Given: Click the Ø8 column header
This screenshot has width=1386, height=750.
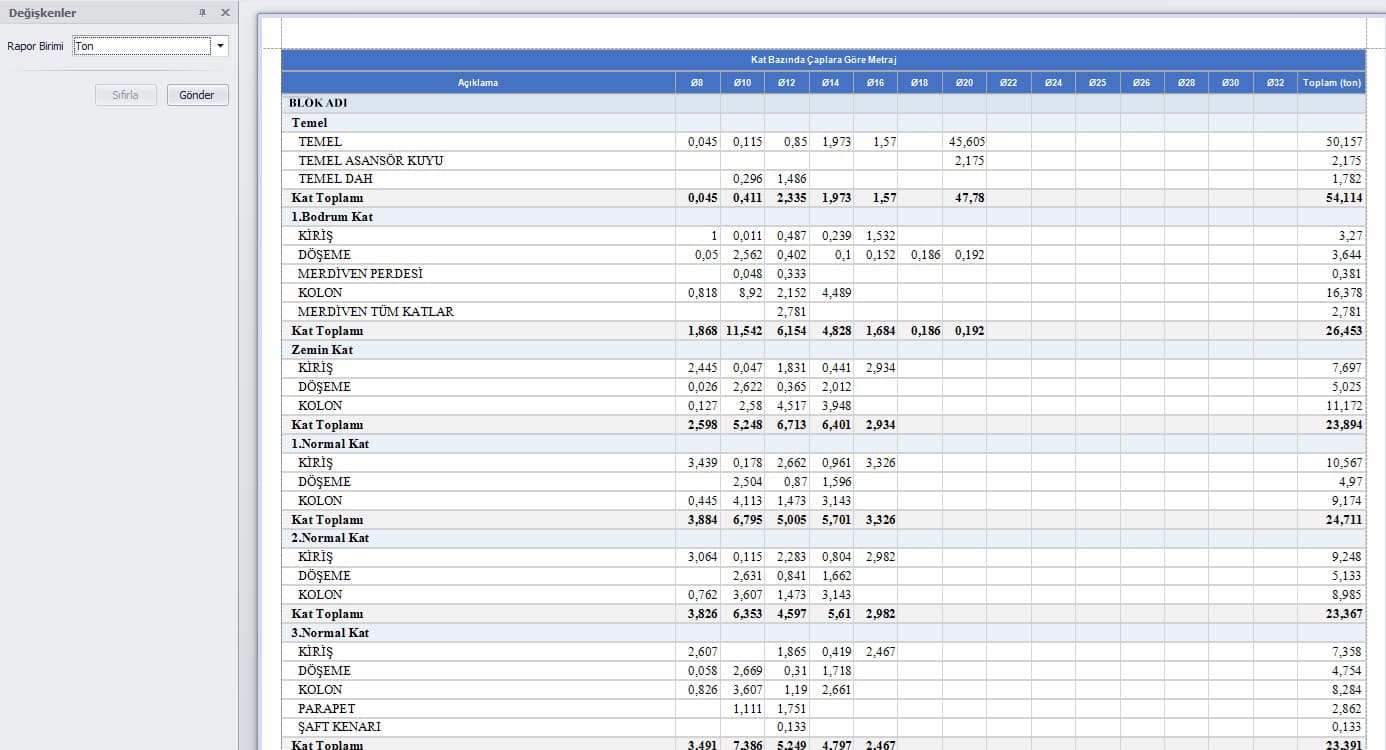Looking at the screenshot, I should click(x=697, y=83).
